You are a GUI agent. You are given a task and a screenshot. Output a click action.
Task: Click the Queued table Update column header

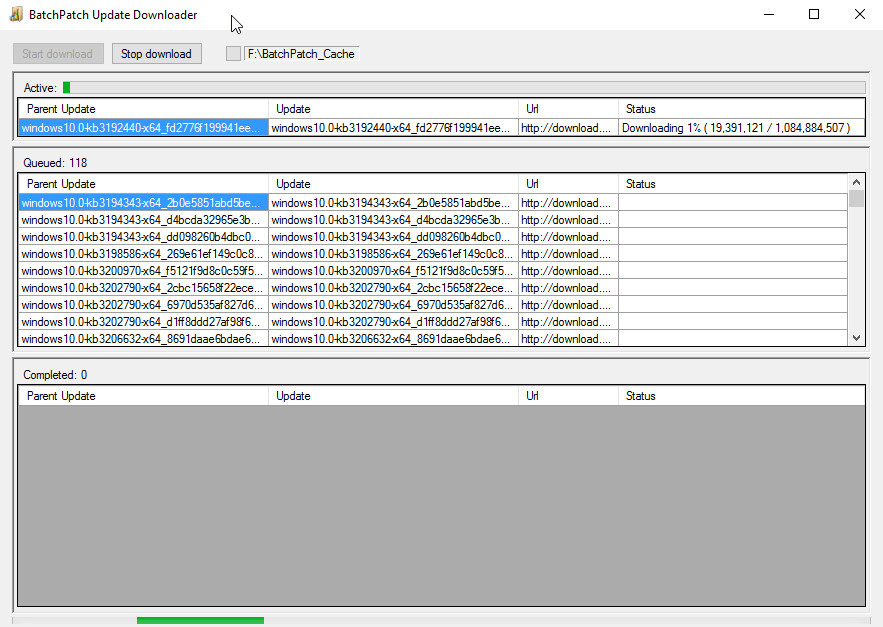pyautogui.click(x=393, y=184)
